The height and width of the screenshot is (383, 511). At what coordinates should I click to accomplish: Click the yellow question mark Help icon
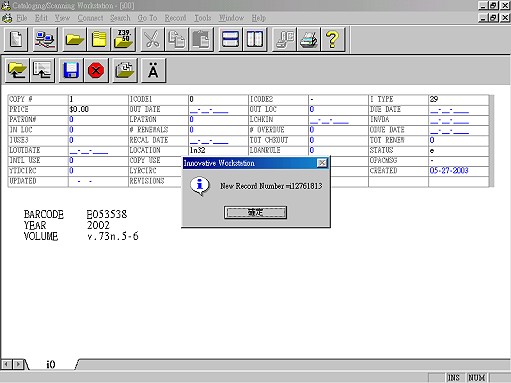333,39
